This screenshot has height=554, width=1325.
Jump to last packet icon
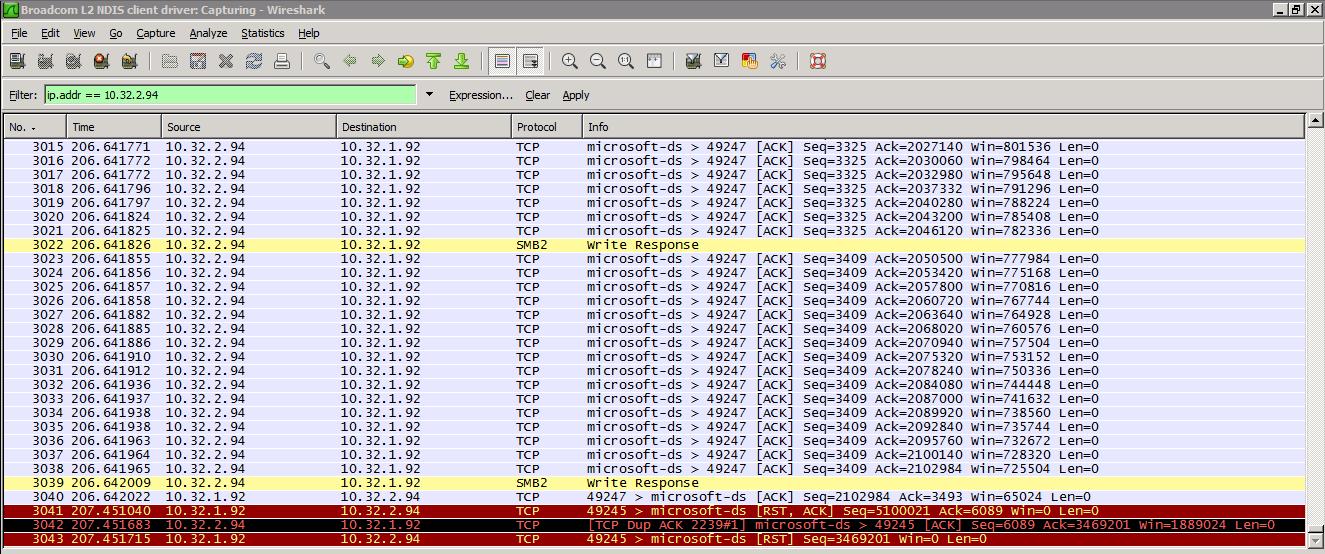click(x=461, y=61)
